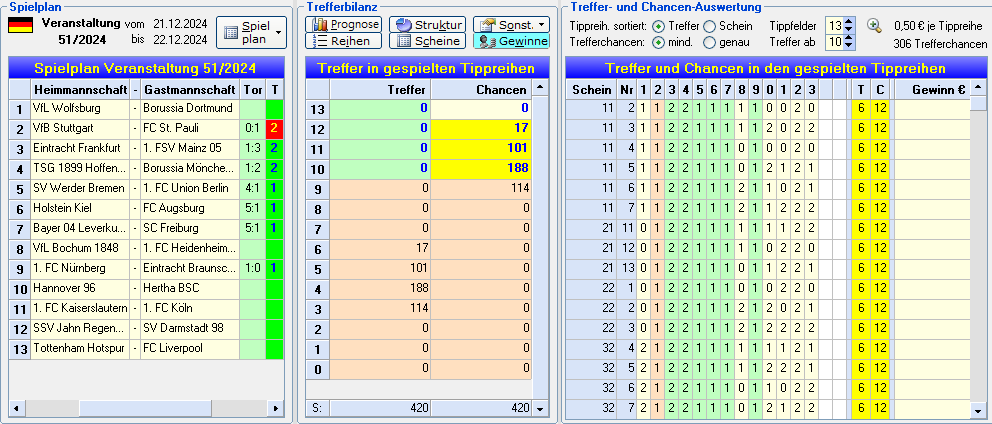Image resolution: width=992 pixels, height=424 pixels.
Task: Select Tottenham Hotspur match row
Action: tap(146, 349)
